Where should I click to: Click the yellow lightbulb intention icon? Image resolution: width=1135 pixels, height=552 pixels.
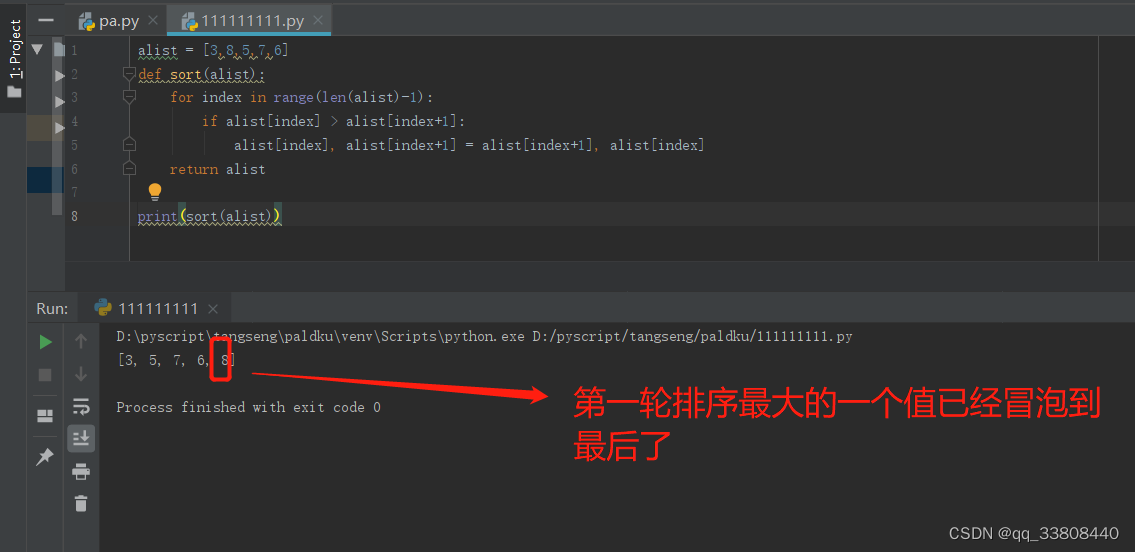155,192
